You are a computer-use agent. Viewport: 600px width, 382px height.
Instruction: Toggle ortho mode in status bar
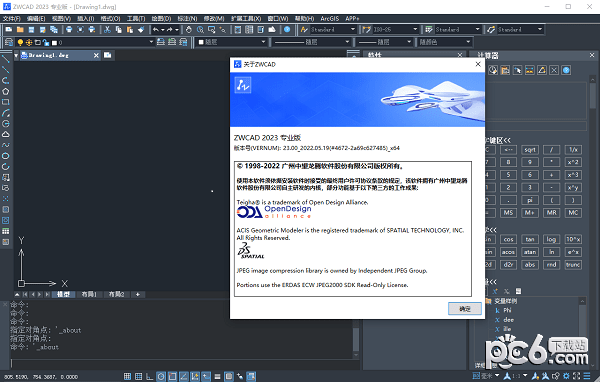pos(150,377)
